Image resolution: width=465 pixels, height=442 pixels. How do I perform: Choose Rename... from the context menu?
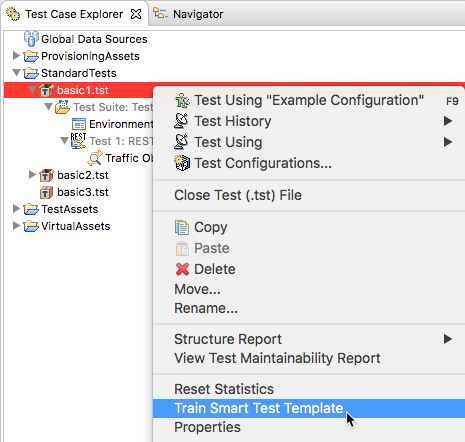(206, 308)
